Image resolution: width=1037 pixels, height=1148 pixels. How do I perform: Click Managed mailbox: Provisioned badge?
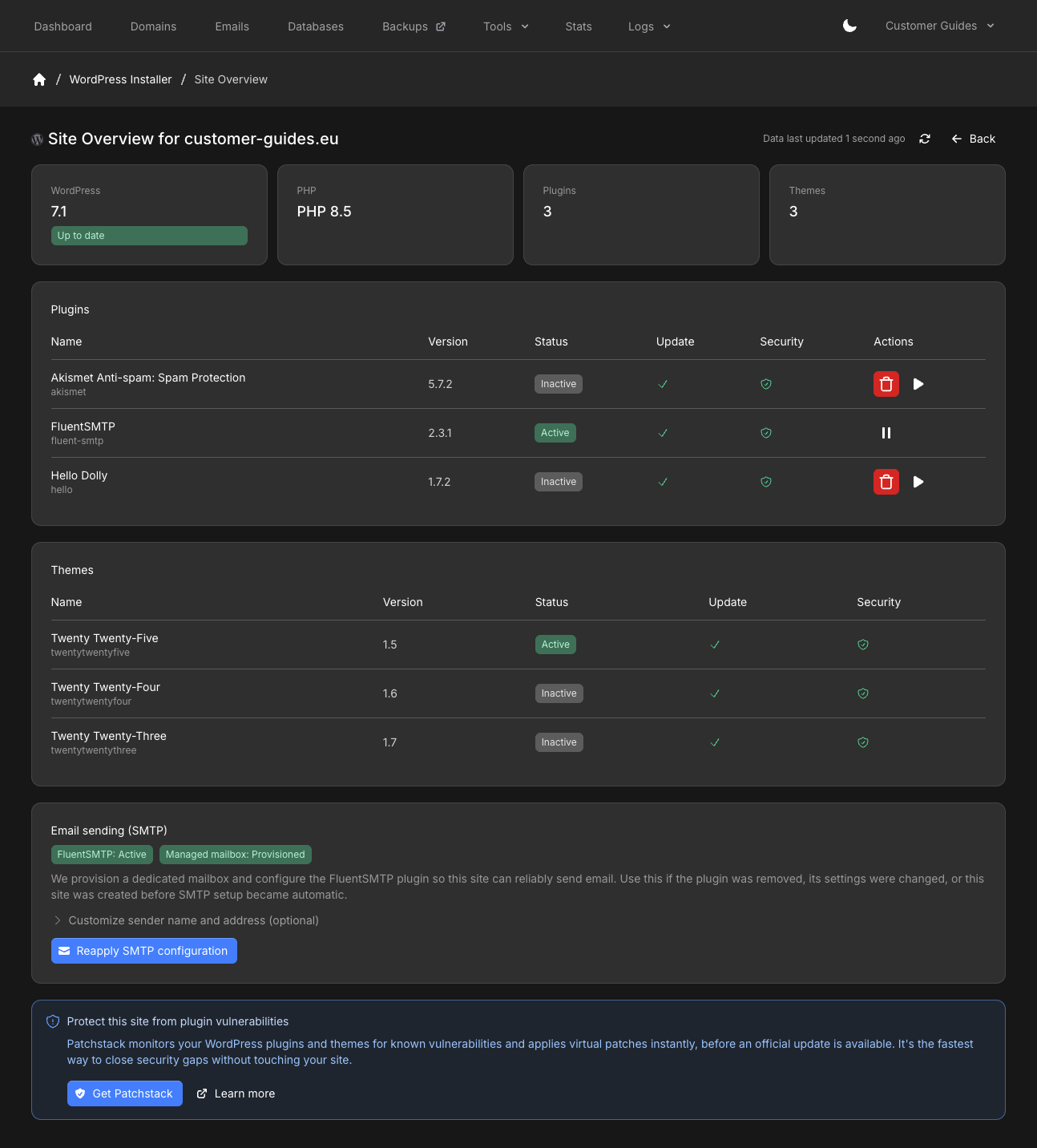point(236,855)
